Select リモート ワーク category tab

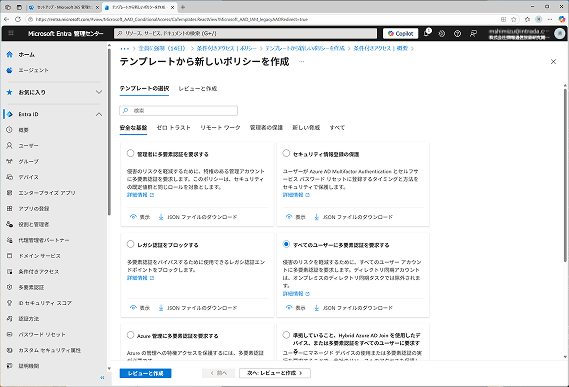click(220, 128)
